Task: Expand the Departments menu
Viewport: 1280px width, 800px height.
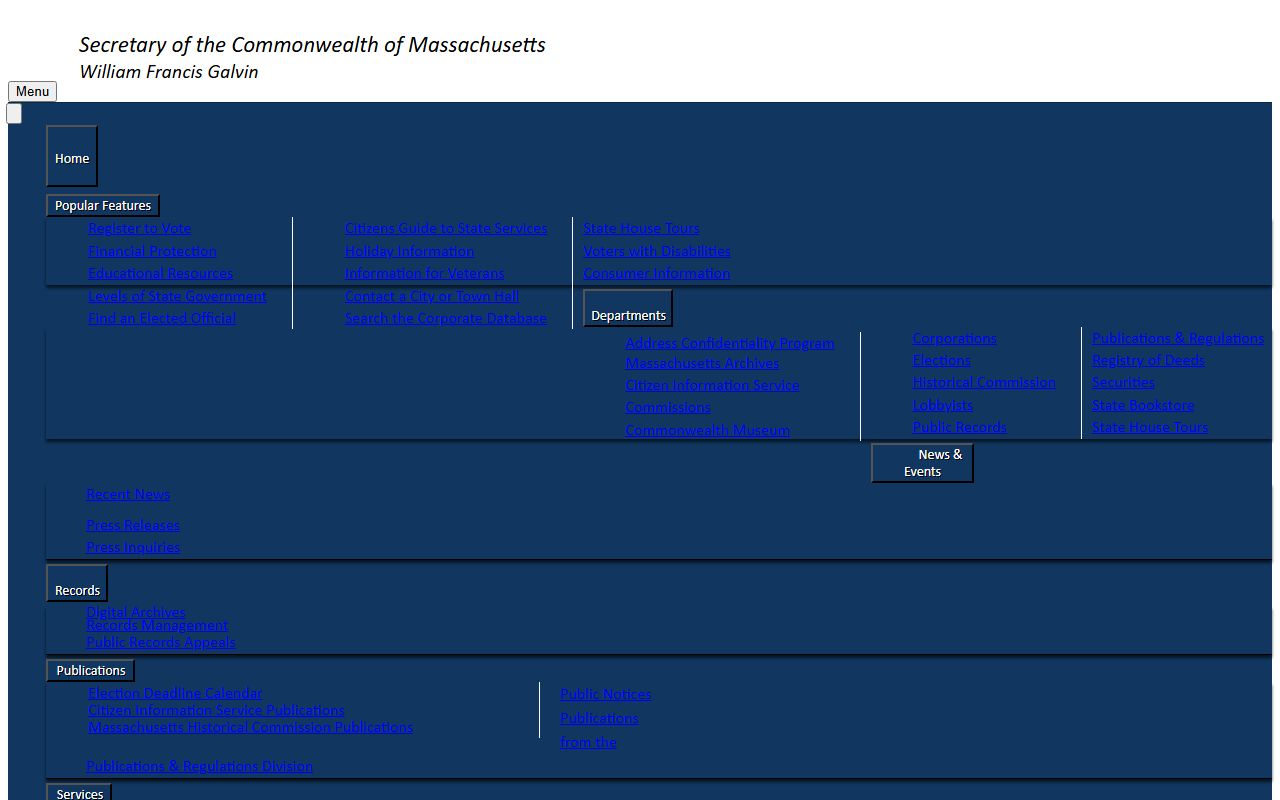Action: 628,309
